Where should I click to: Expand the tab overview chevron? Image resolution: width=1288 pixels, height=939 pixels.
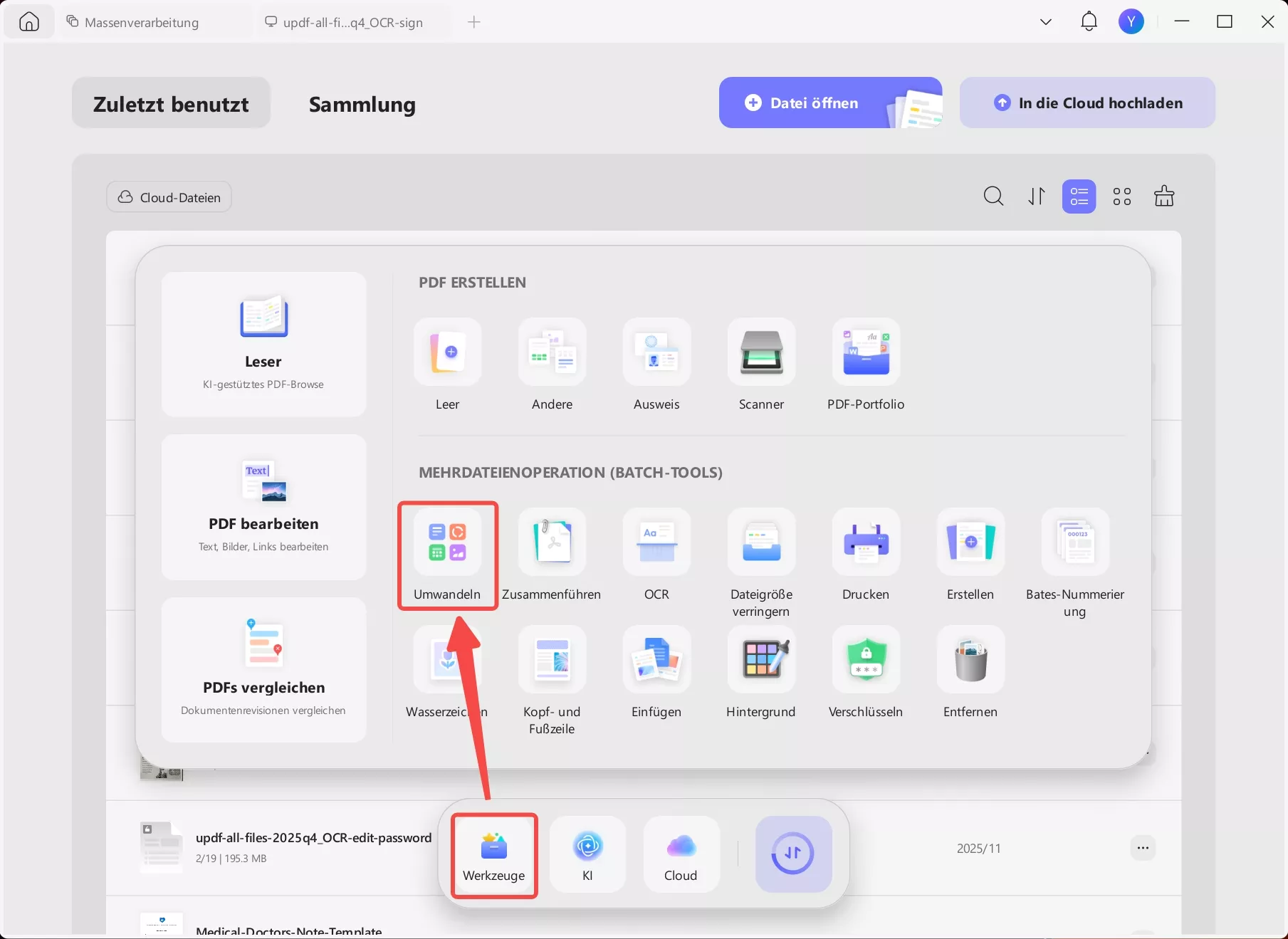click(x=1045, y=21)
